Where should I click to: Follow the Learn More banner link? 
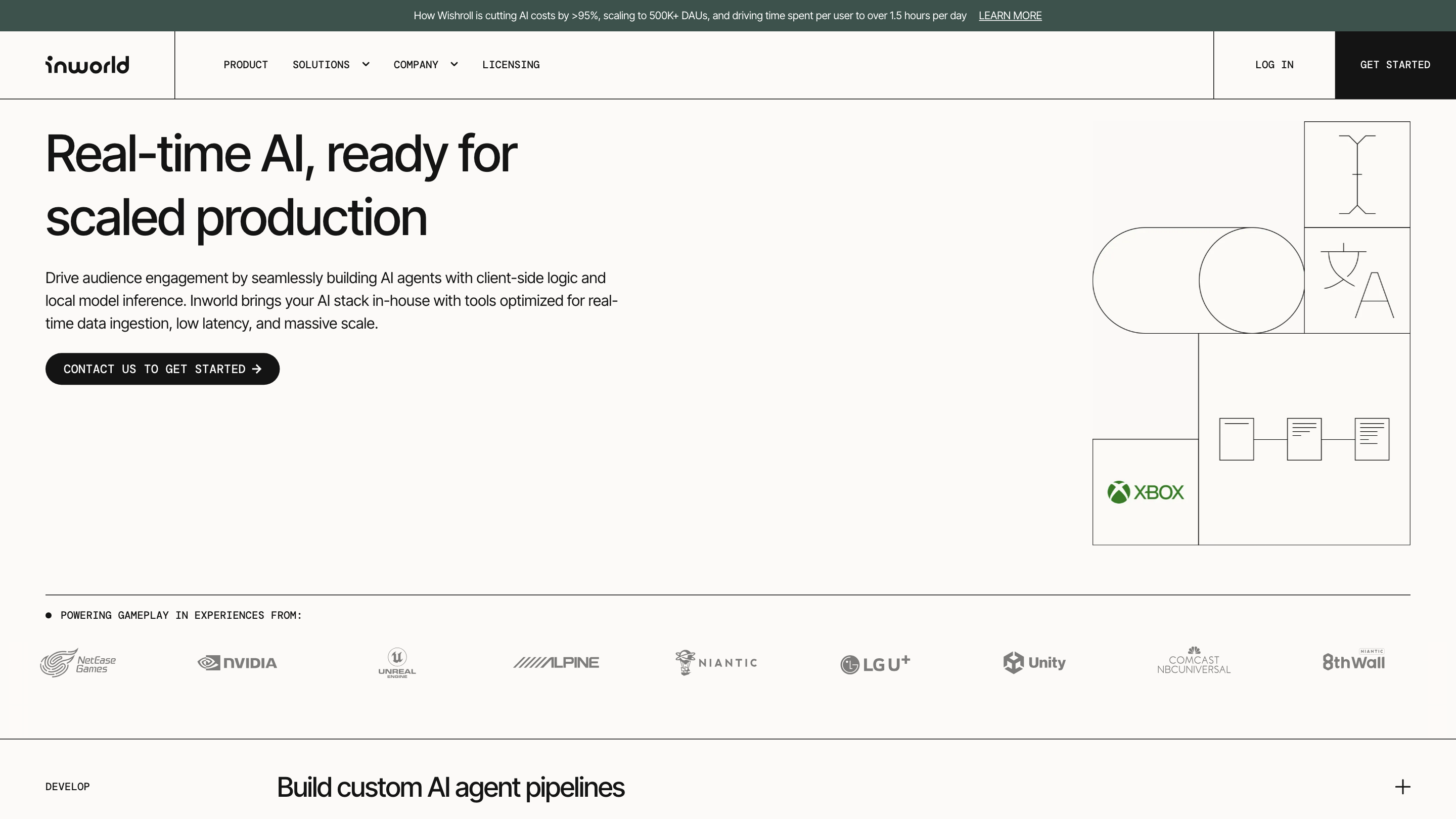pyautogui.click(x=1010, y=16)
